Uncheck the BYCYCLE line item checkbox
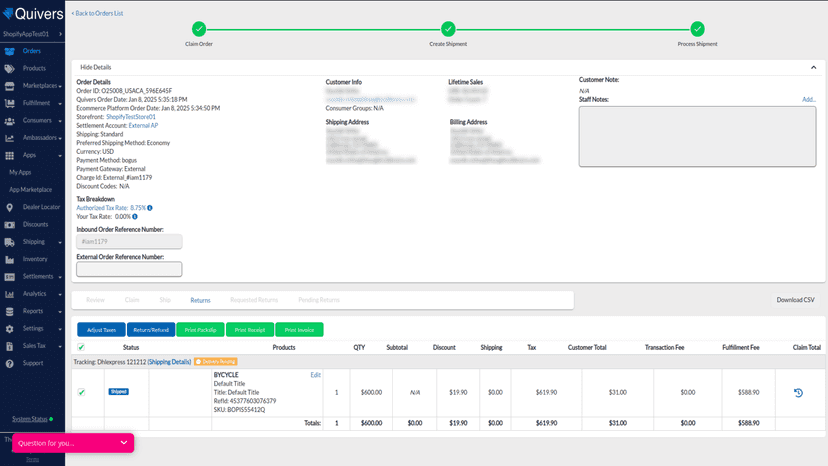Image resolution: width=828 pixels, height=466 pixels. (x=81, y=392)
